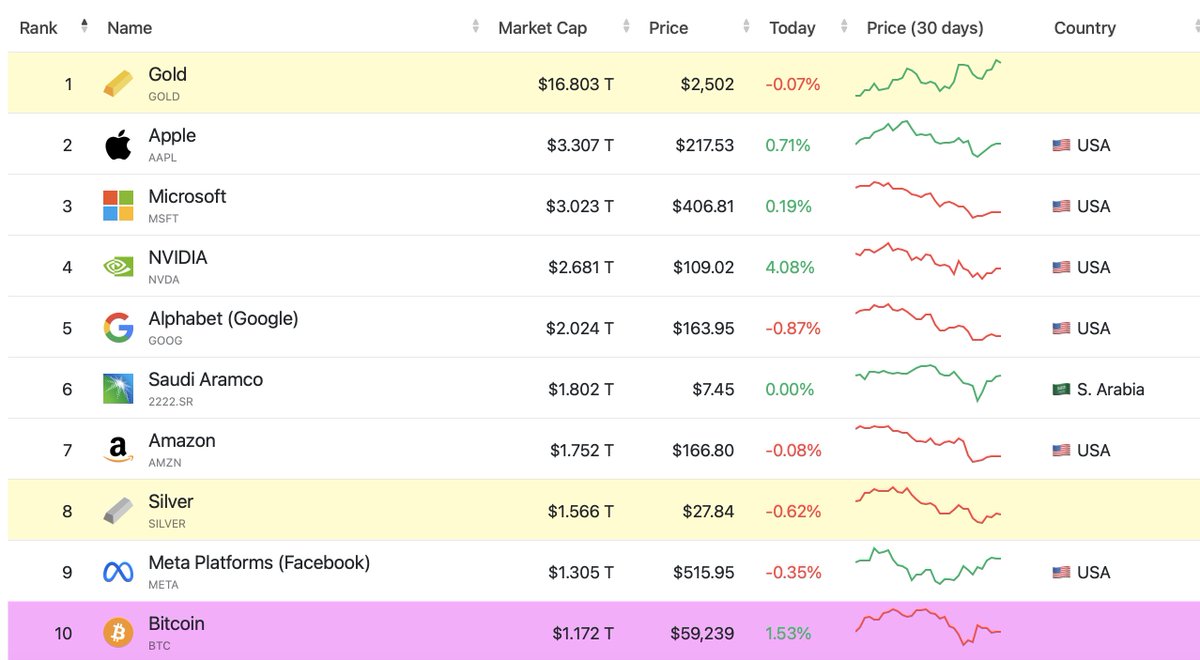Click Alphabet's -0.87% daily change
Viewport: 1200px width, 660px height.
(793, 329)
